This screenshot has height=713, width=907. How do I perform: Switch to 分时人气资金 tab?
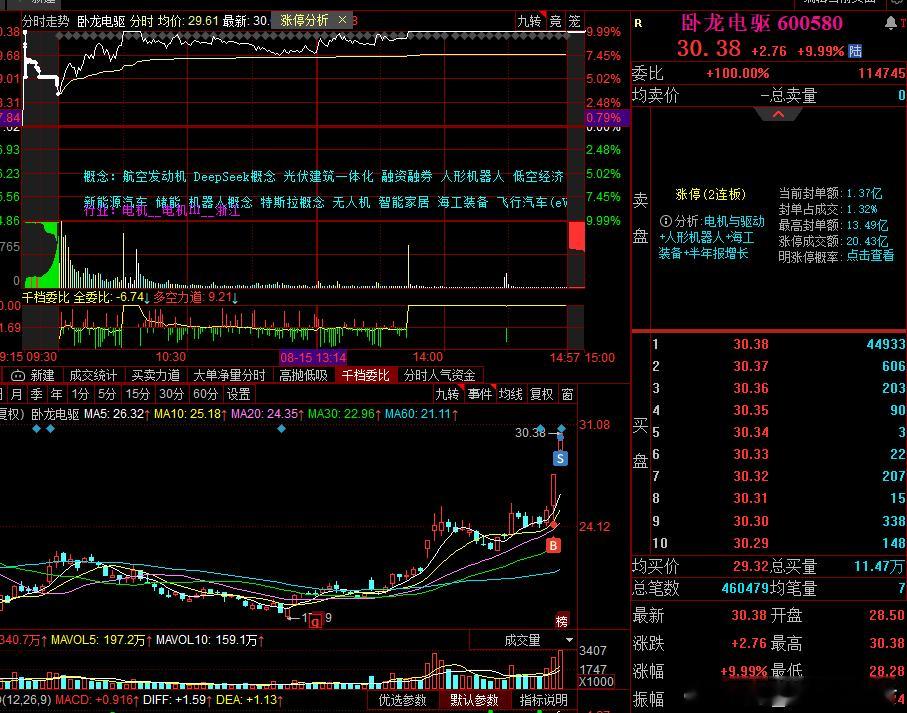click(440, 376)
